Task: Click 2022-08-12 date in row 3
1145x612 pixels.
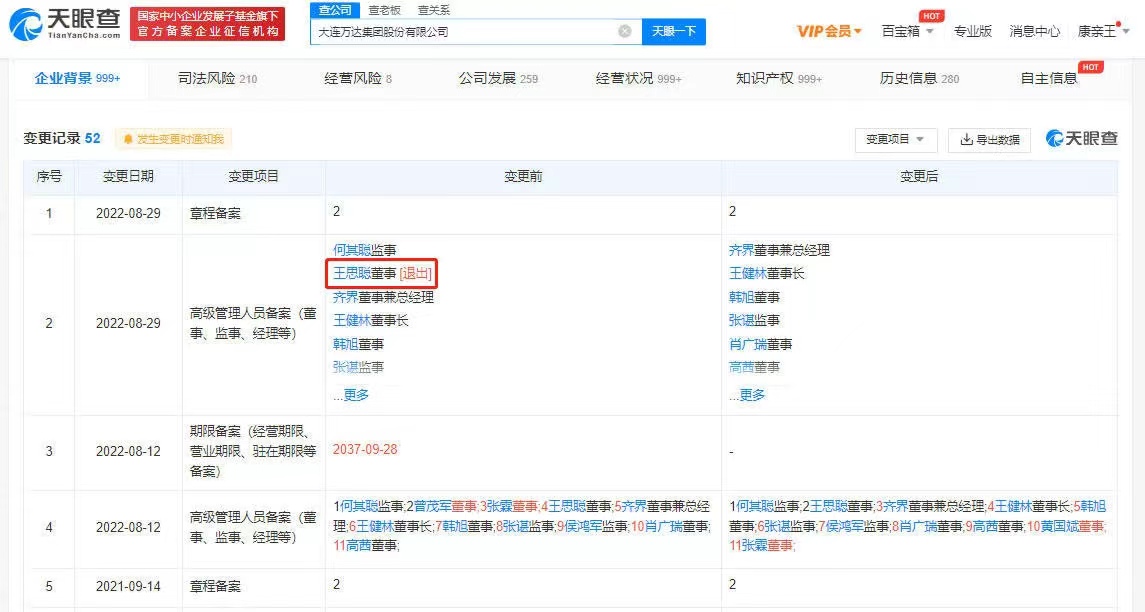Action: point(129,451)
